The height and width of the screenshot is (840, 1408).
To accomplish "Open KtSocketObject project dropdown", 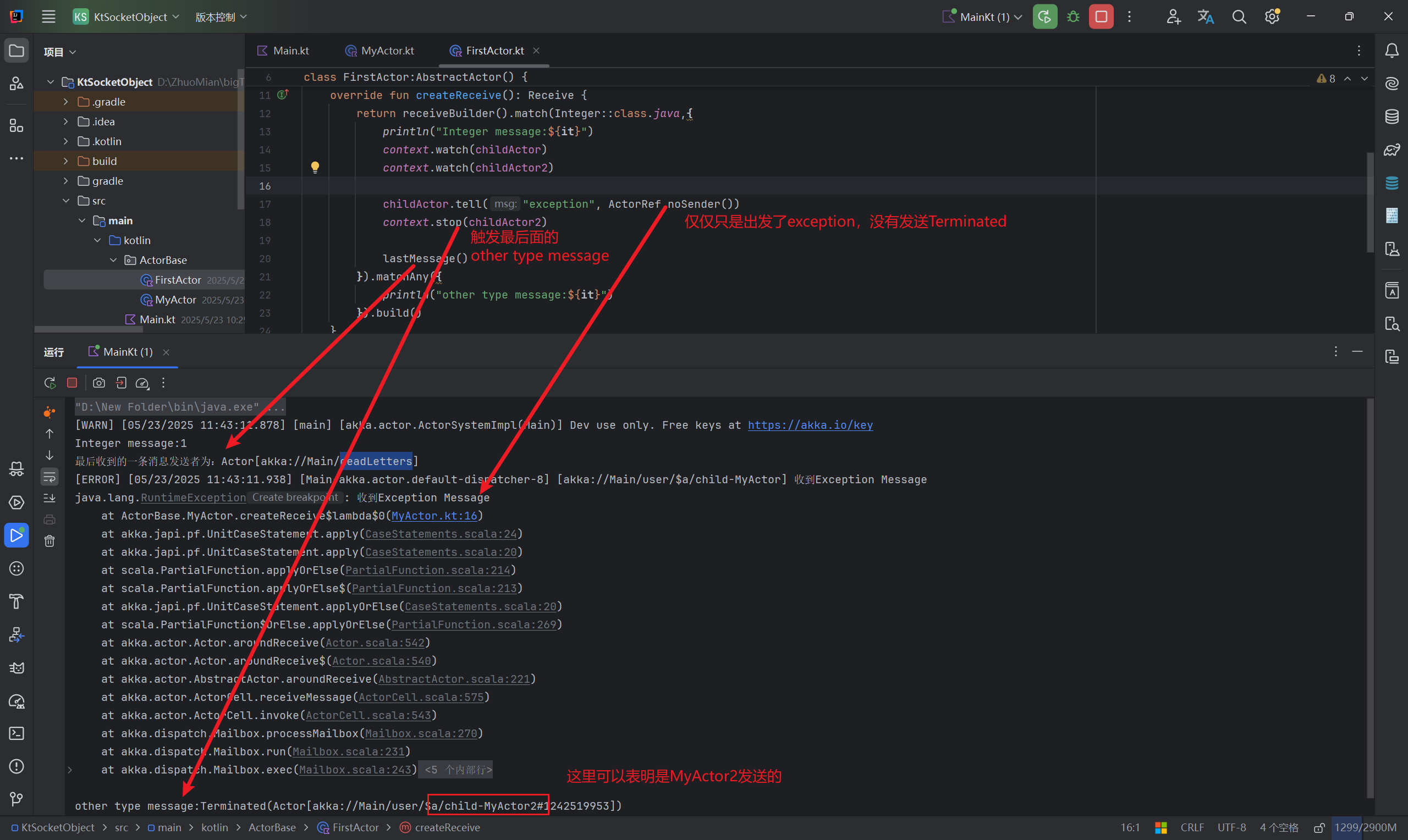I will [x=126, y=17].
